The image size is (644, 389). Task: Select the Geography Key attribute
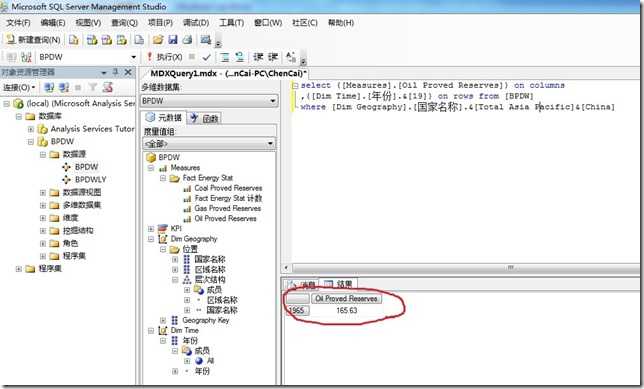pyautogui.click(x=205, y=320)
